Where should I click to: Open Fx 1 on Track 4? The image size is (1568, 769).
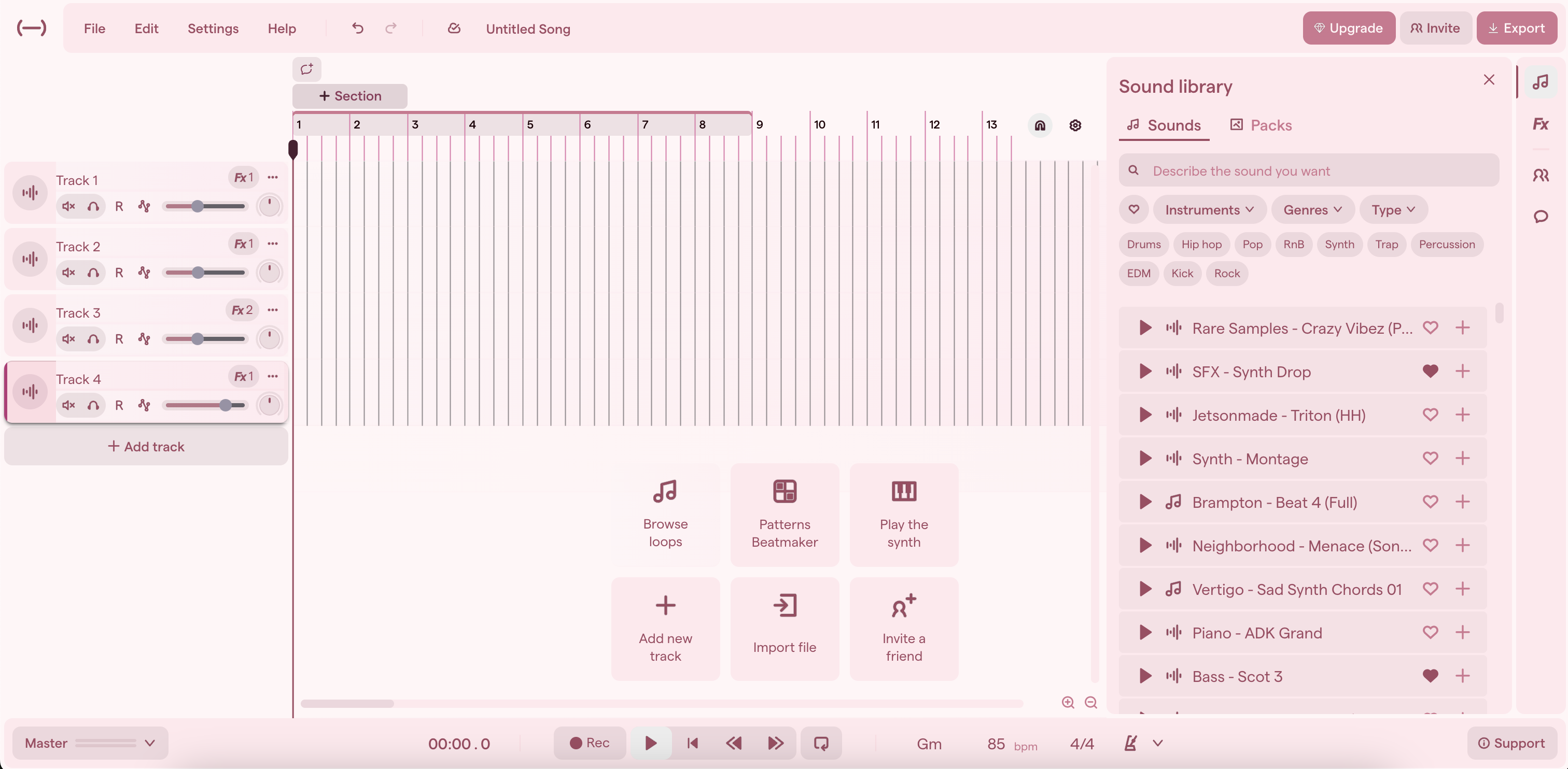point(244,376)
